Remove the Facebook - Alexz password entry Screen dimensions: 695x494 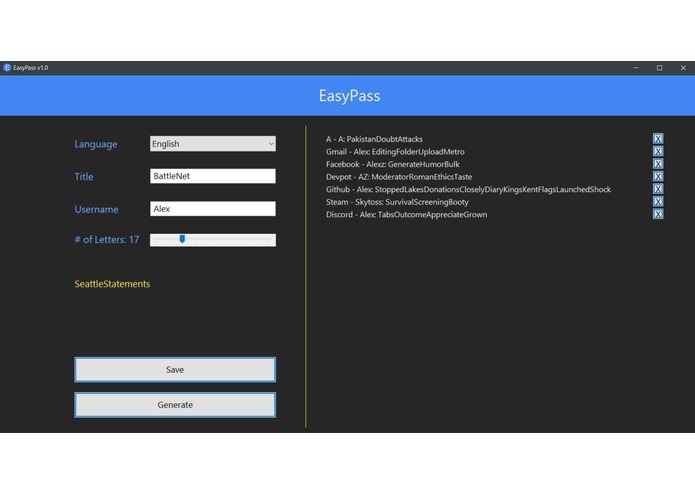(658, 164)
